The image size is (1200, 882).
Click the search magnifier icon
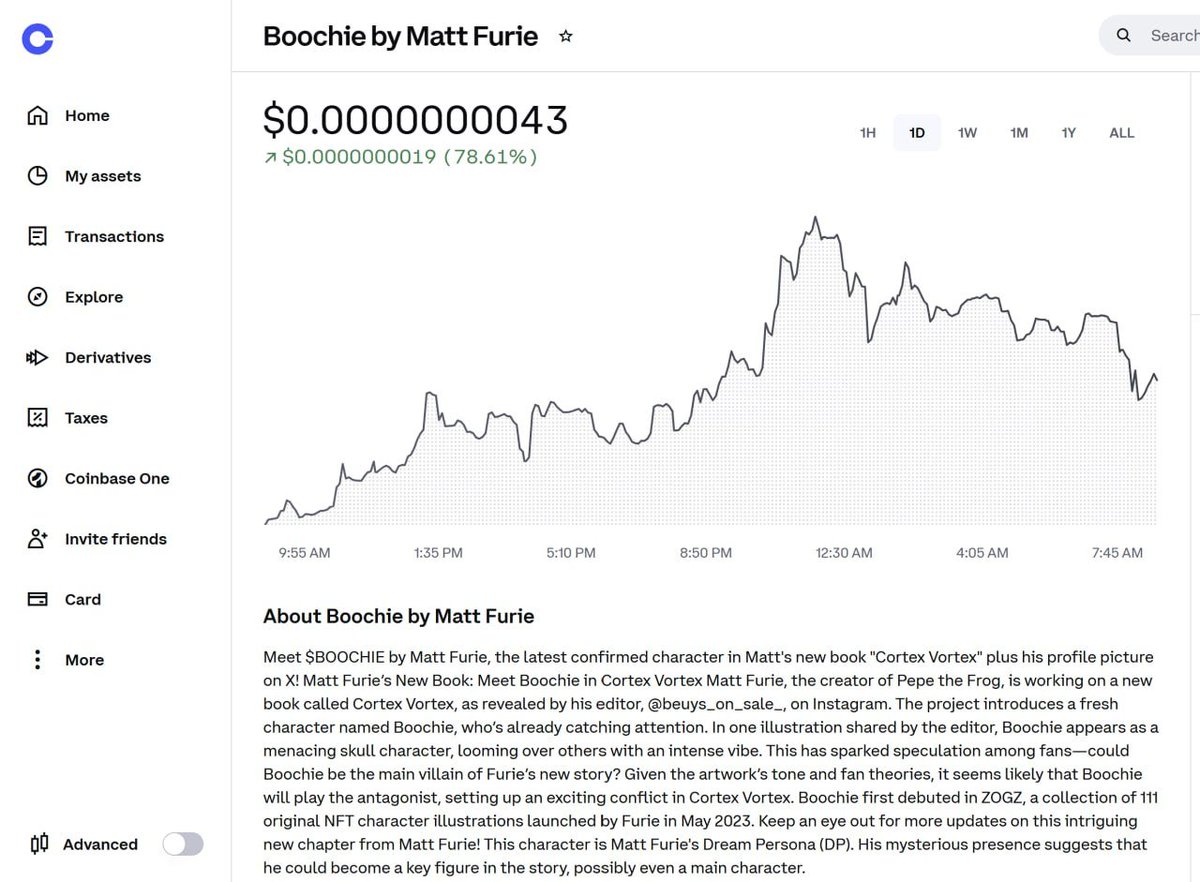[1124, 36]
